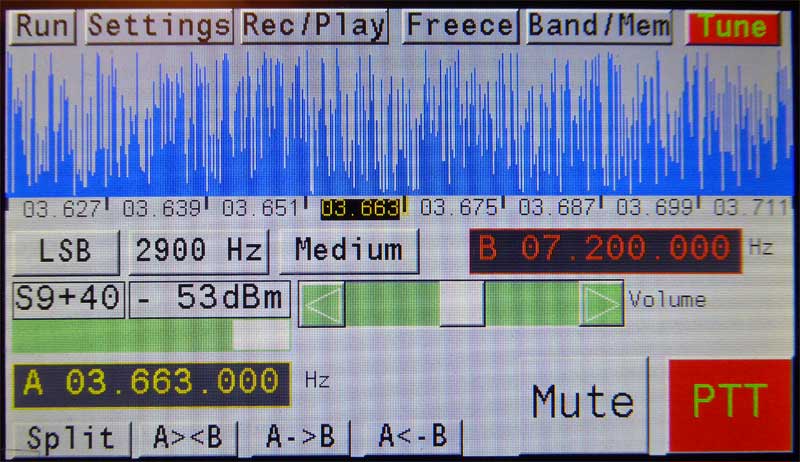This screenshot has width=800, height=462.
Task: Toggle the S9+40 S-meter readout
Action: [68, 299]
